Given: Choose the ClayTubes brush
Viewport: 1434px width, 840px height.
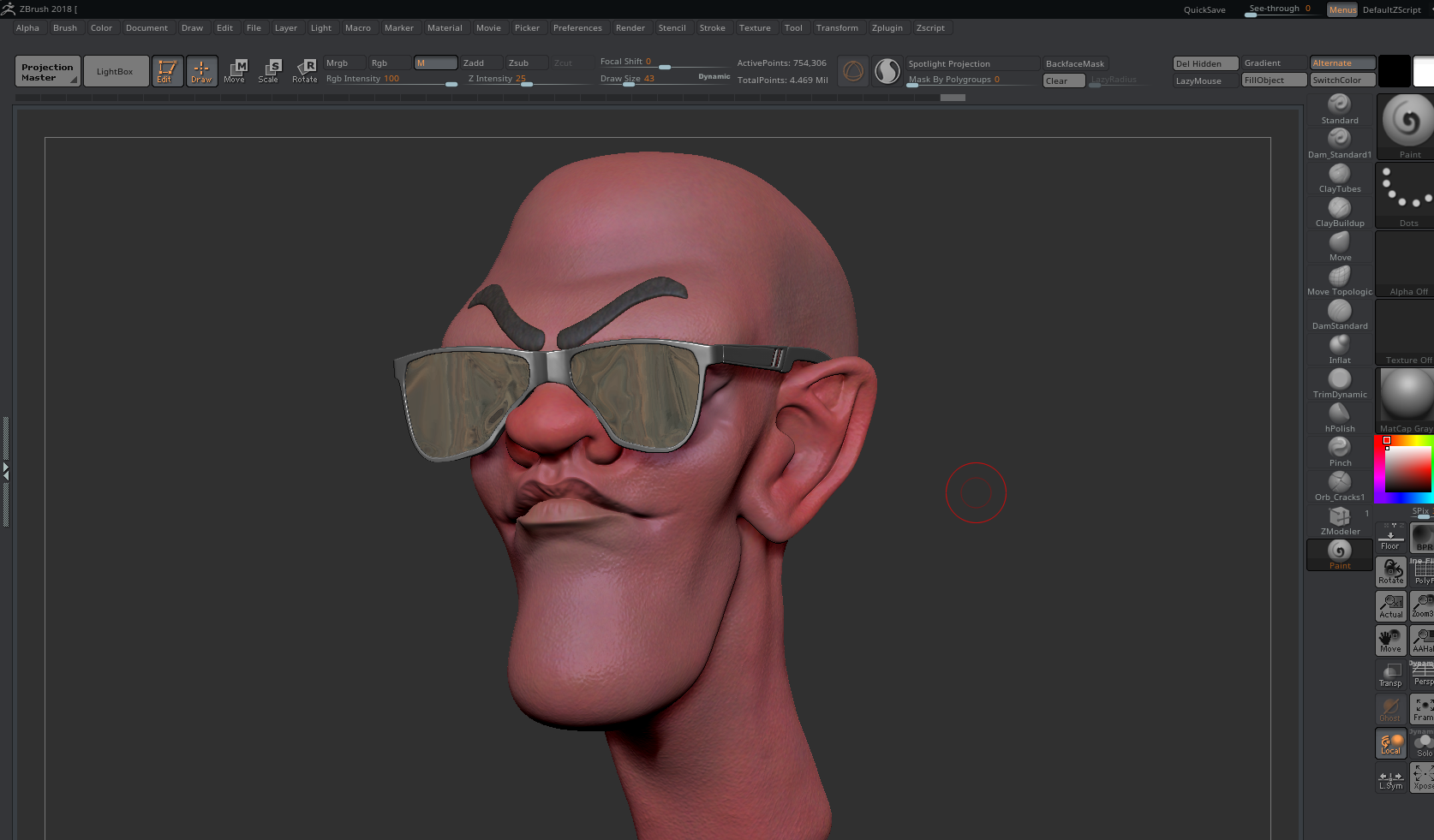Looking at the screenshot, I should tap(1340, 178).
